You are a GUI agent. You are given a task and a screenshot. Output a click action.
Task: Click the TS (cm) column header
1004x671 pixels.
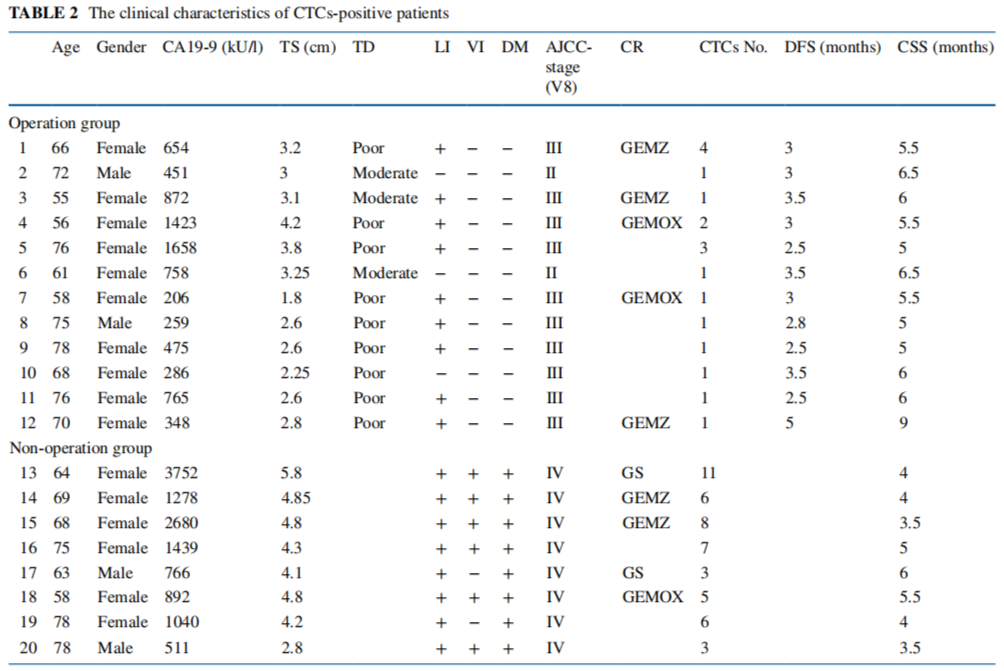pyautogui.click(x=308, y=47)
